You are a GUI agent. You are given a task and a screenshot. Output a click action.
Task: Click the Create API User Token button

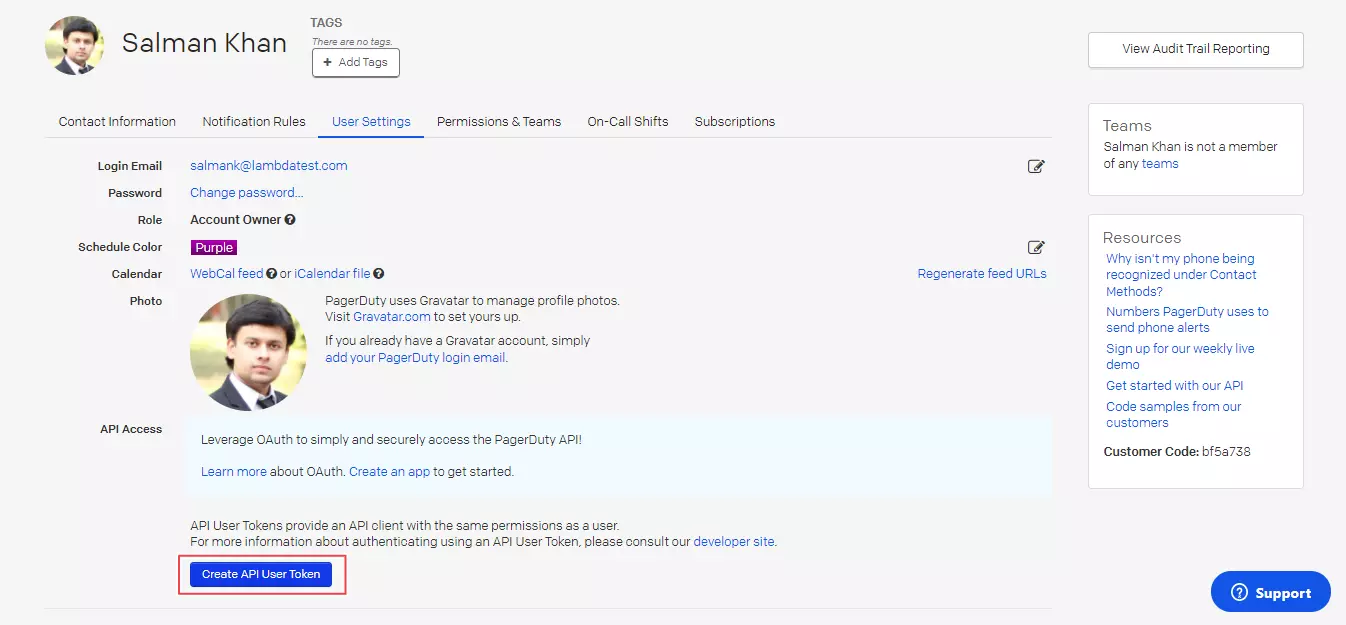pos(261,574)
